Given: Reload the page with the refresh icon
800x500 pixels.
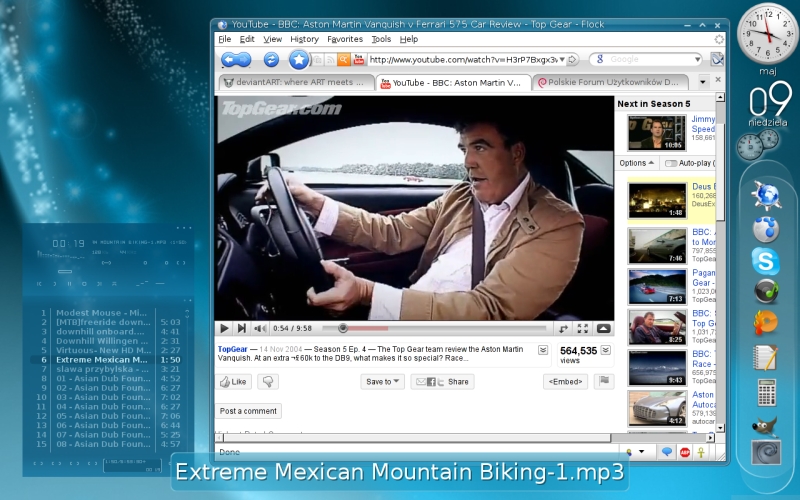Looking at the screenshot, I should point(271,60).
